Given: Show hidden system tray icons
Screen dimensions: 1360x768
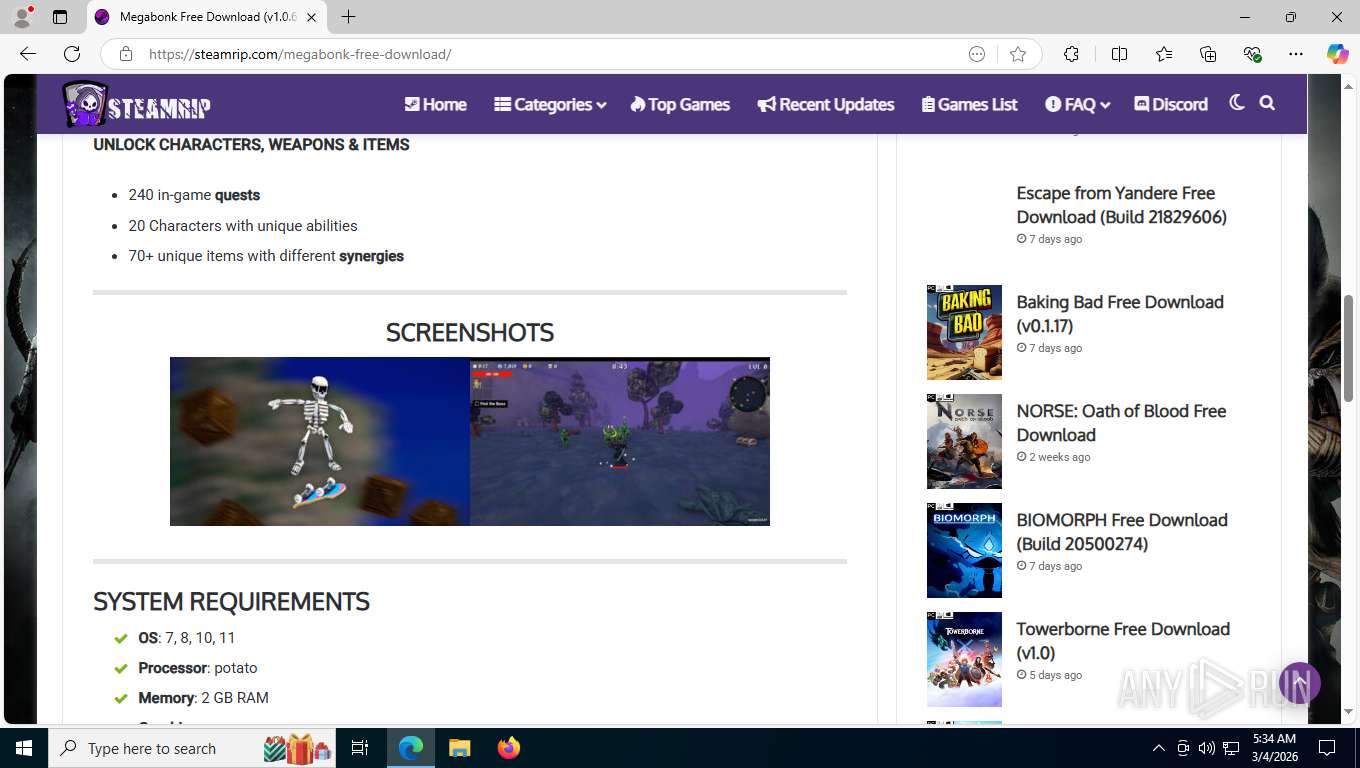Looking at the screenshot, I should click(x=1159, y=748).
